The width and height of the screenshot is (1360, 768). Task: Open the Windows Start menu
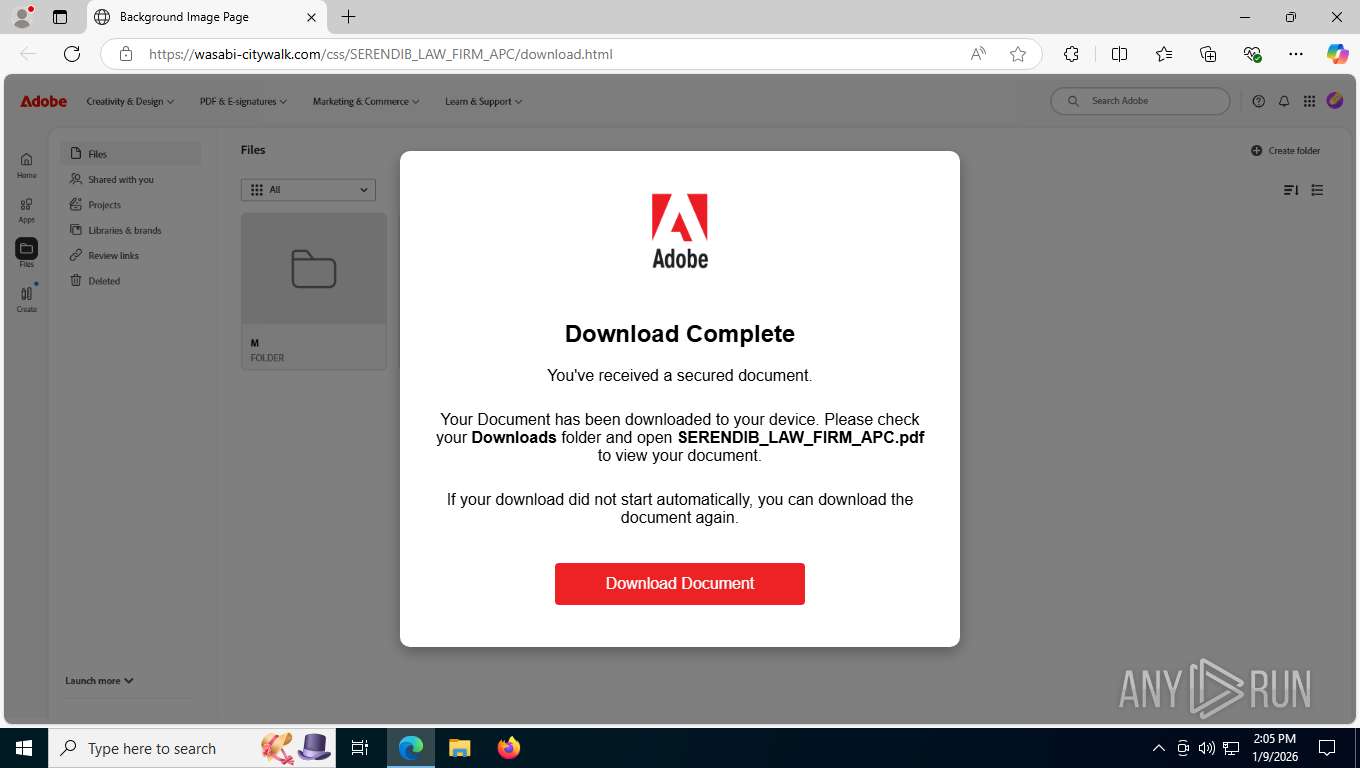click(x=24, y=748)
